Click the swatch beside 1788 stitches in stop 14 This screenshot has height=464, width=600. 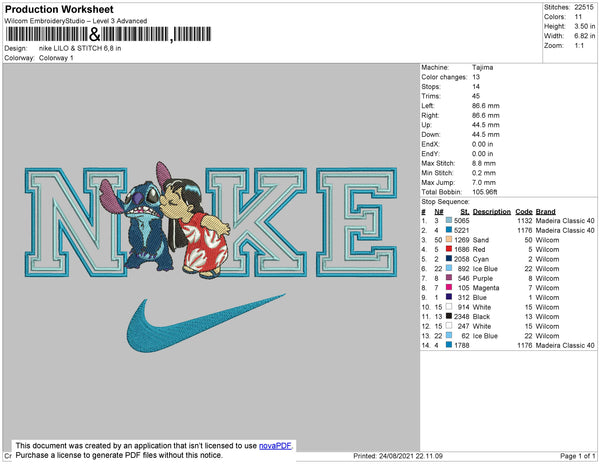[x=449, y=345]
